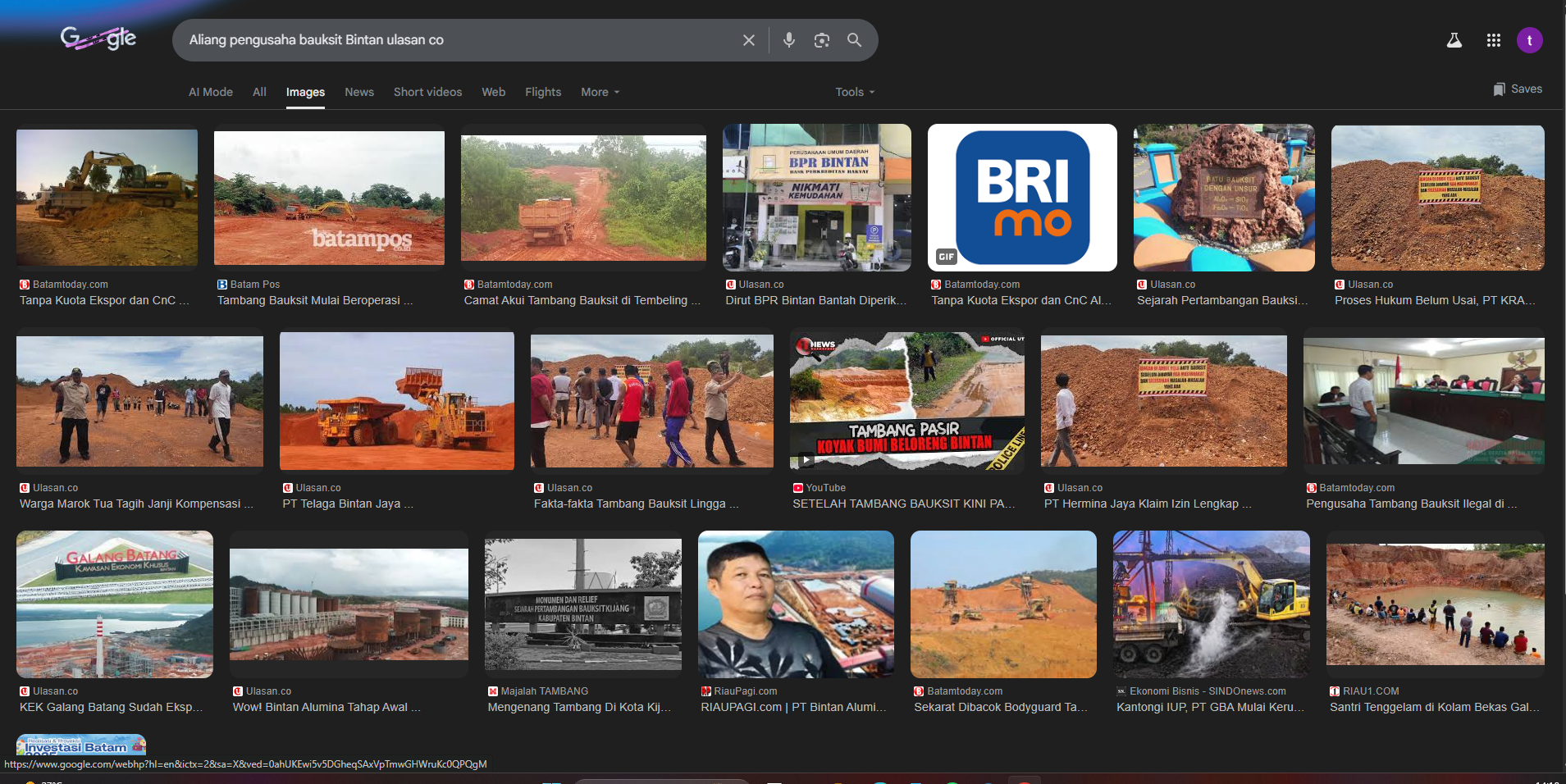Open the BRImo GIF result image
Viewport: 1566px width, 784px height.
1021,198
